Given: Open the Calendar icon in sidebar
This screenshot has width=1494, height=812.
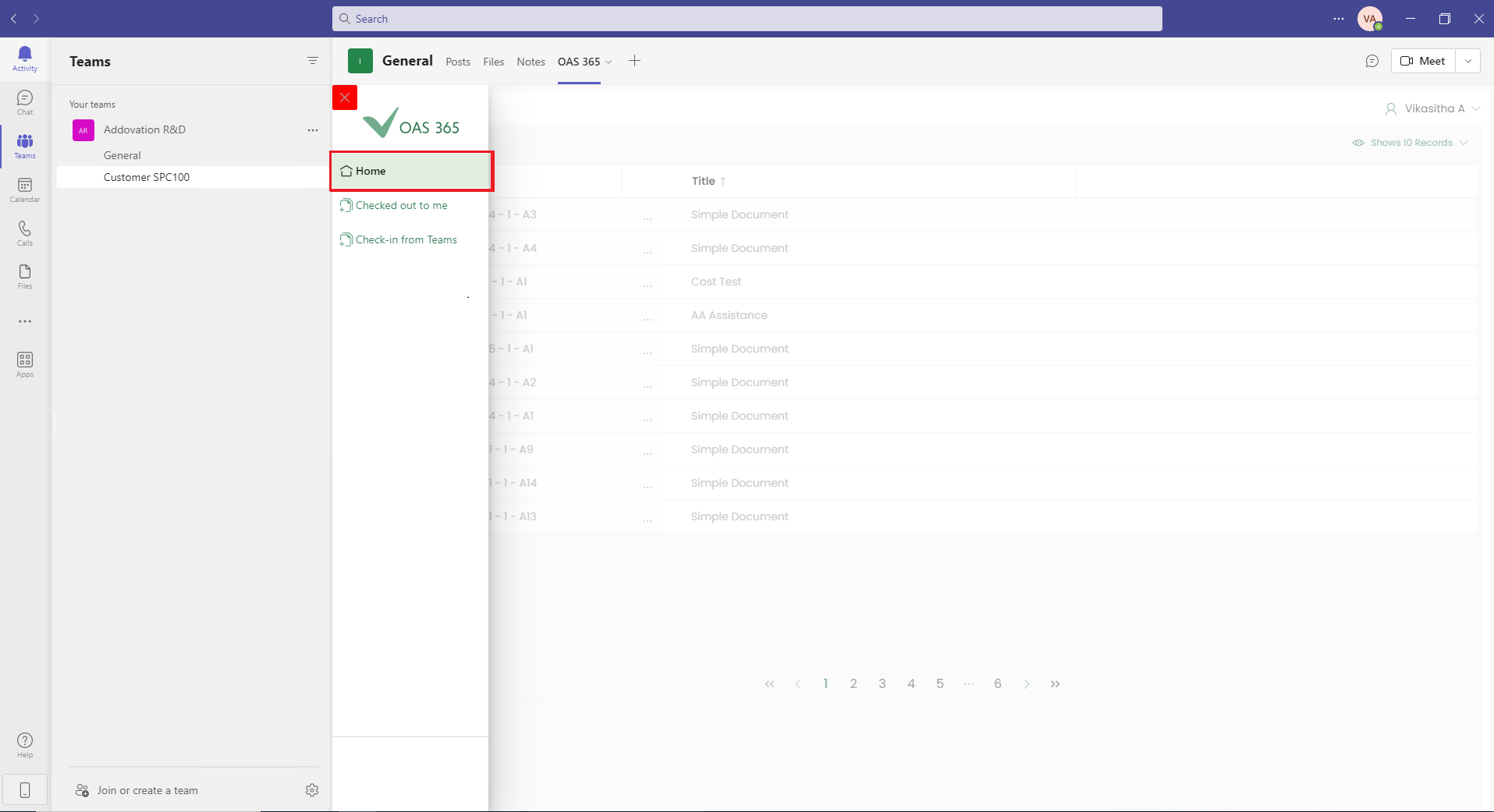Looking at the screenshot, I should [x=25, y=190].
